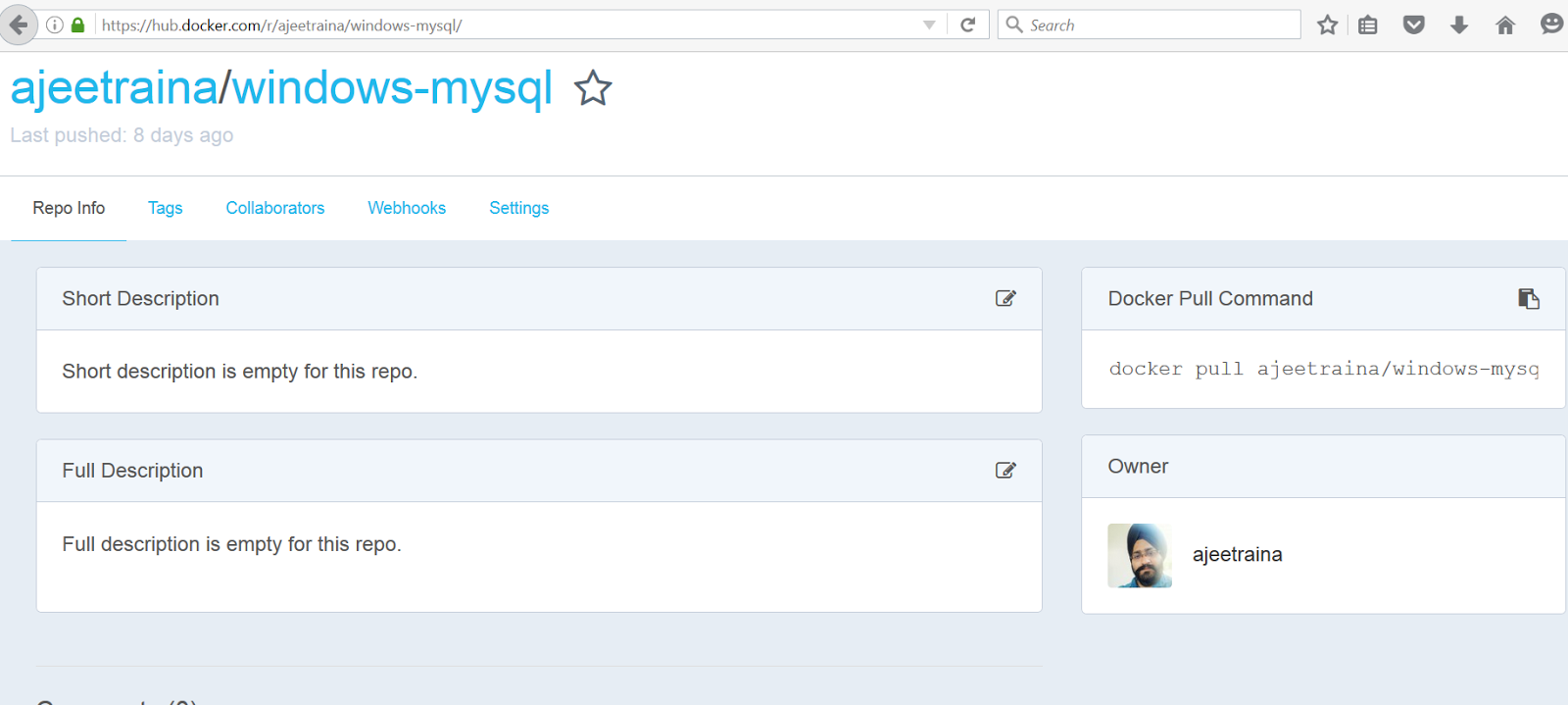
Task: Click the 'Last pushed: 8 days ago' text
Action: [x=122, y=135]
